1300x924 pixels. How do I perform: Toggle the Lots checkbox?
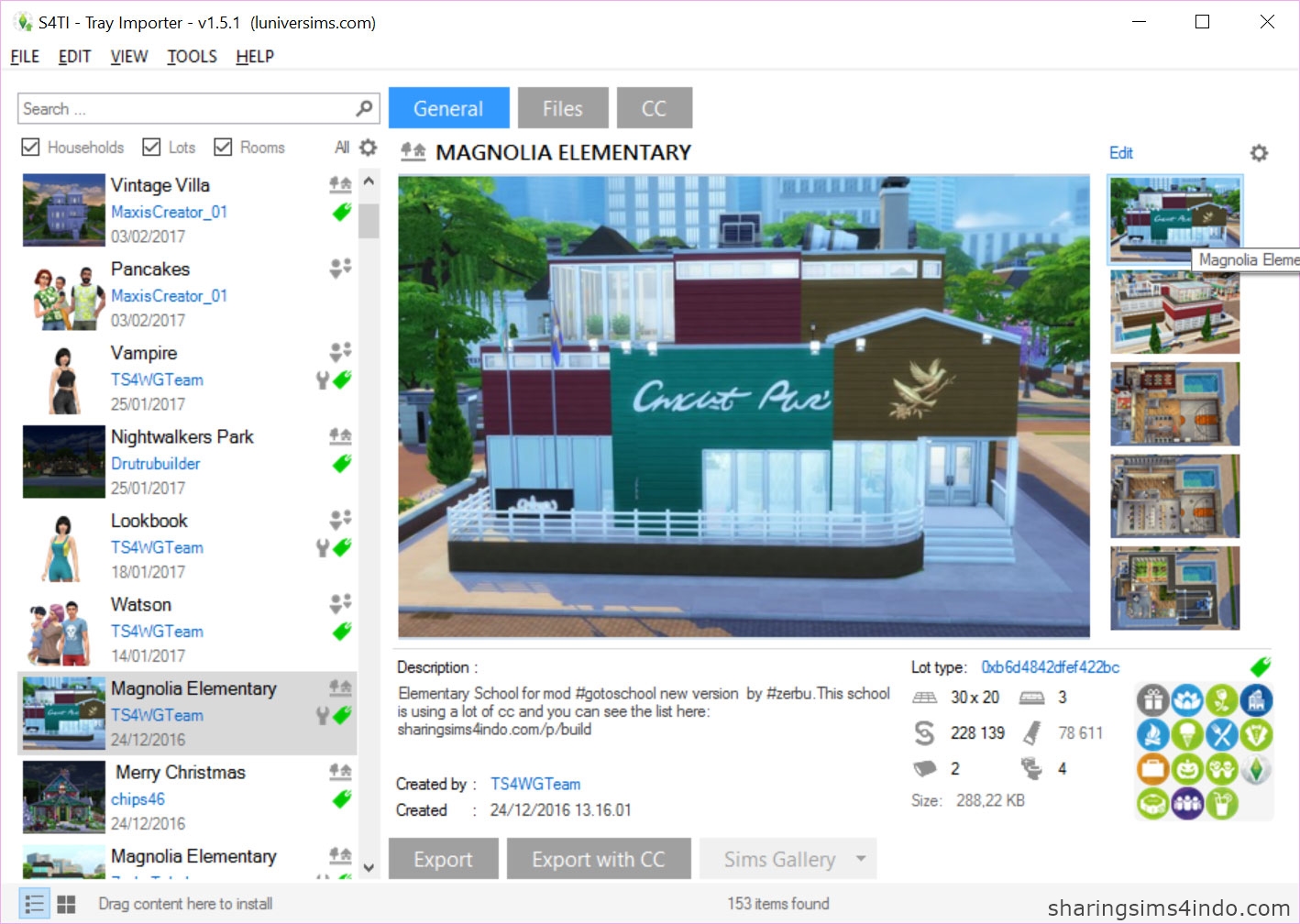pos(151,147)
